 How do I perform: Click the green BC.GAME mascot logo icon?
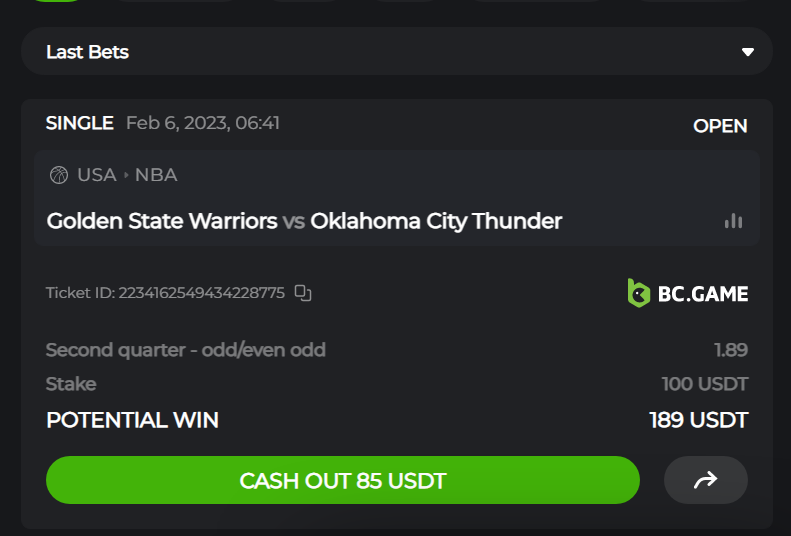tap(638, 293)
